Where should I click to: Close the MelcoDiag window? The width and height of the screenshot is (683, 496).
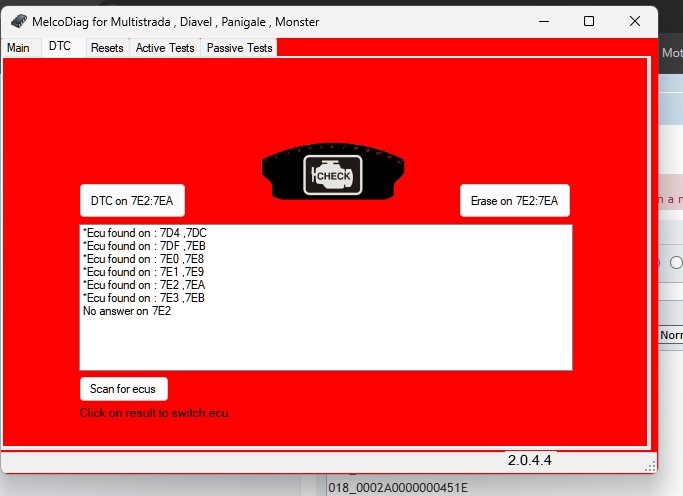(x=635, y=21)
